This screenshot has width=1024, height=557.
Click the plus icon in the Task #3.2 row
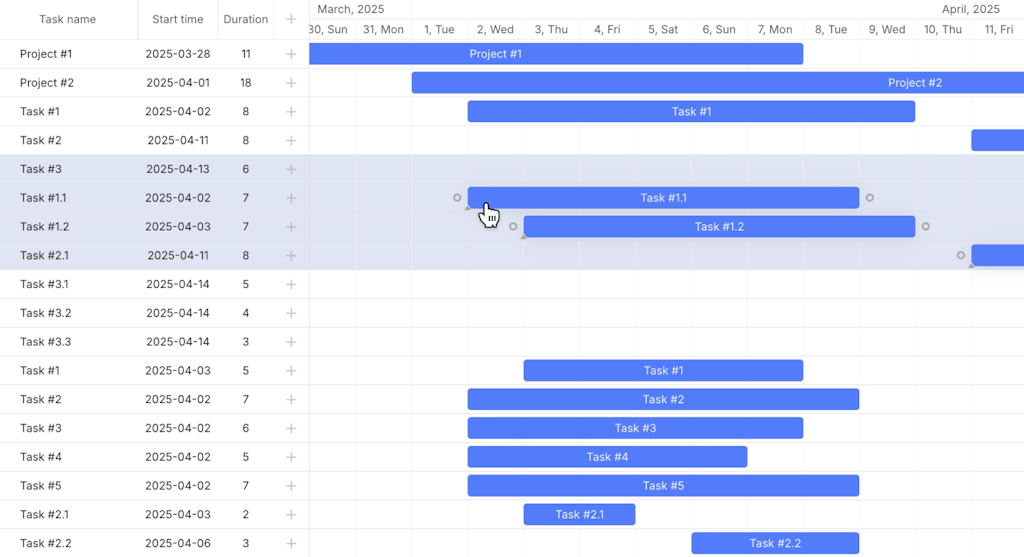click(x=291, y=313)
